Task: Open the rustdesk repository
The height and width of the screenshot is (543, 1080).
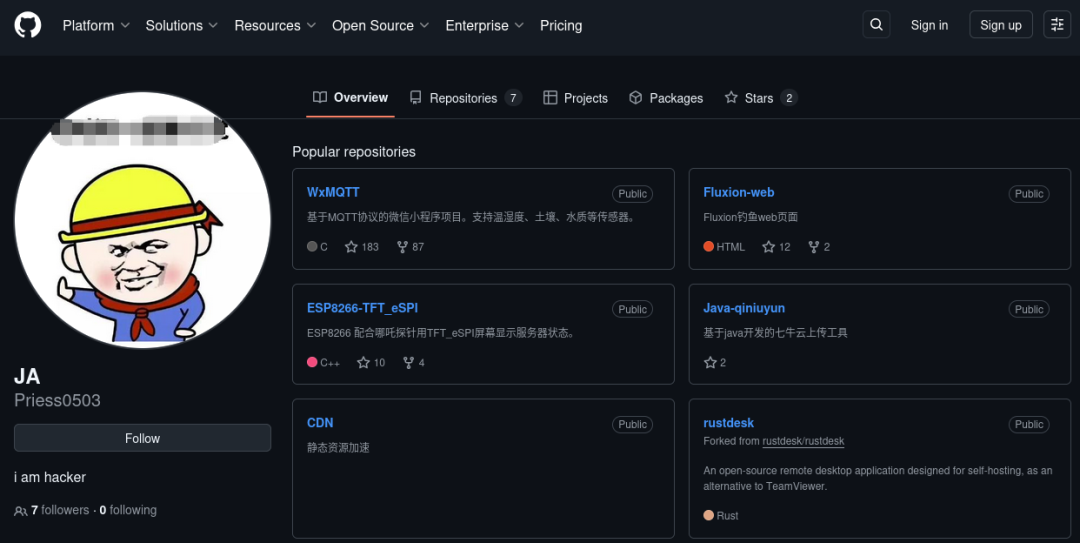Action: click(x=729, y=423)
